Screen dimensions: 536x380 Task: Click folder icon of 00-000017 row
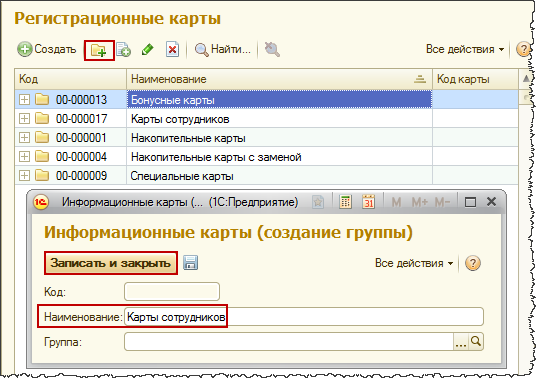click(x=42, y=119)
